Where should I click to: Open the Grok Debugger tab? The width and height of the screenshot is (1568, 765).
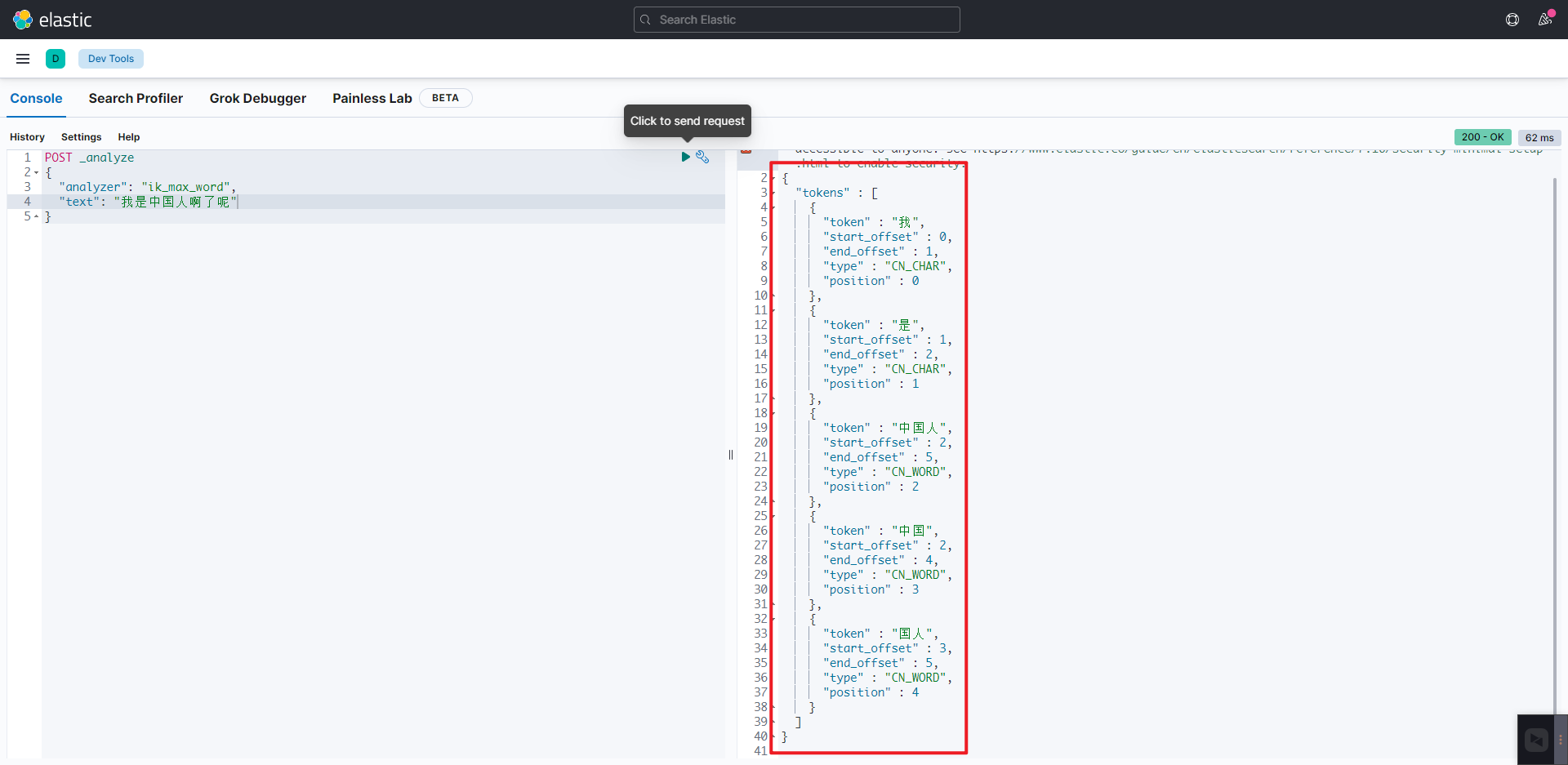[x=258, y=98]
